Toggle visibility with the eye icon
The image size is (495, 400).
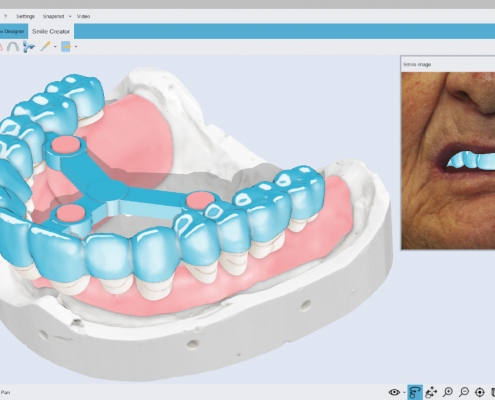[394, 392]
